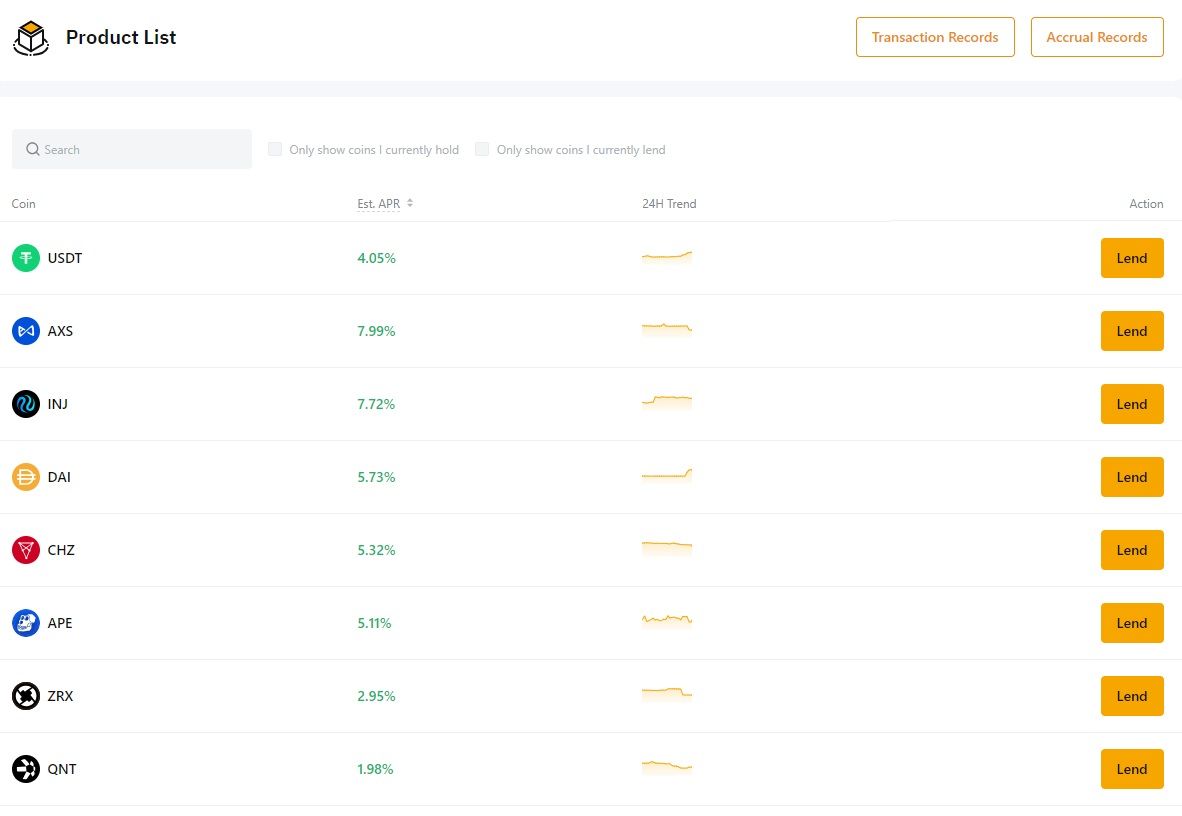Click the USDT coin icon
The image size is (1182, 816).
(x=26, y=258)
